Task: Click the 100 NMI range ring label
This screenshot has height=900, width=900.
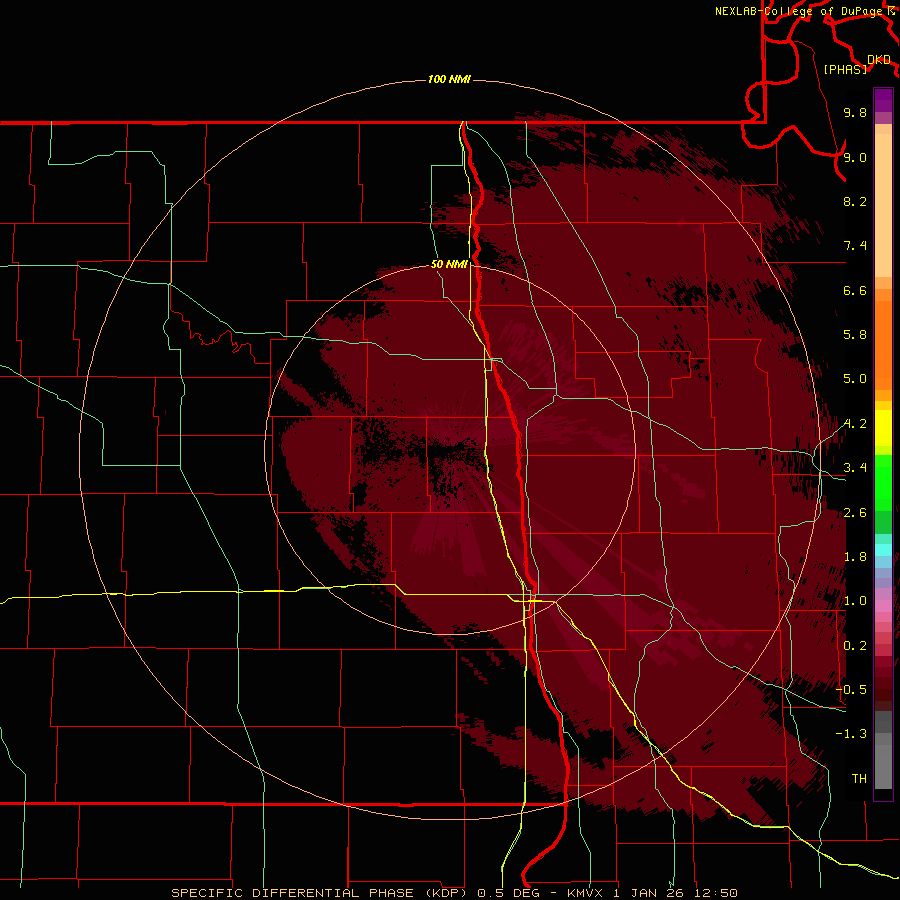Action: 449,79
